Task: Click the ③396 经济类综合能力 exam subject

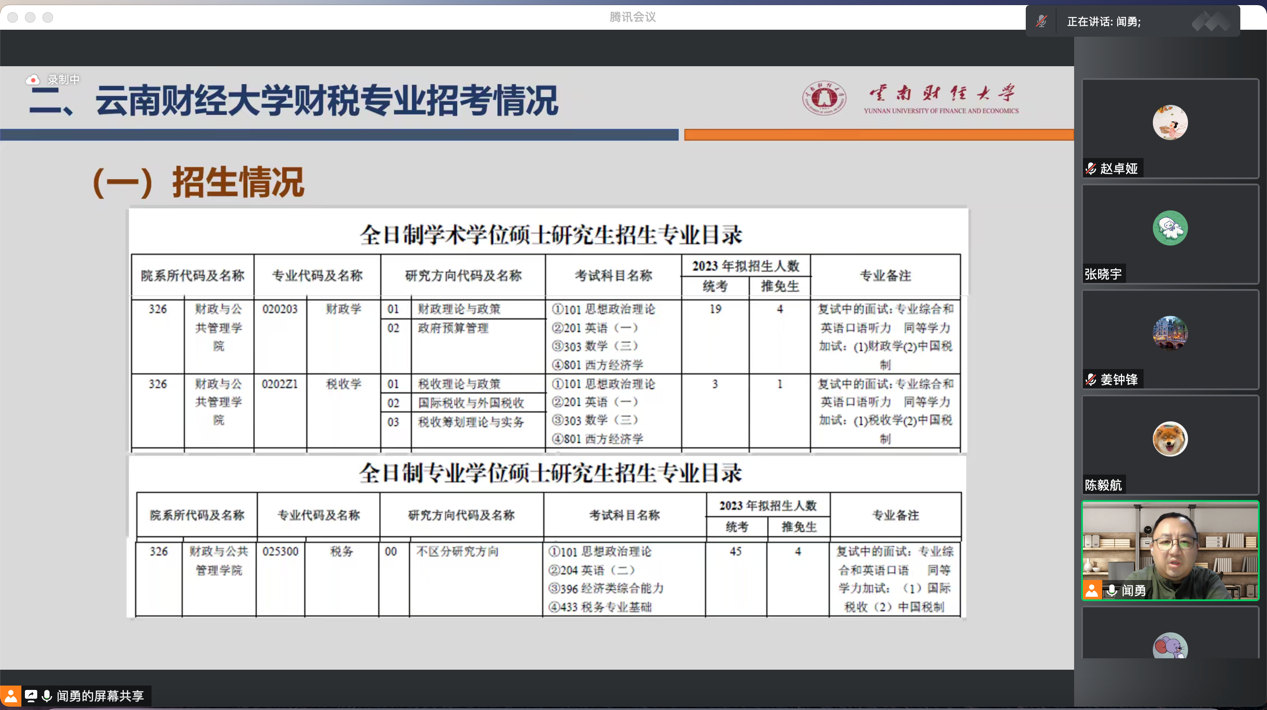Action: [606, 589]
